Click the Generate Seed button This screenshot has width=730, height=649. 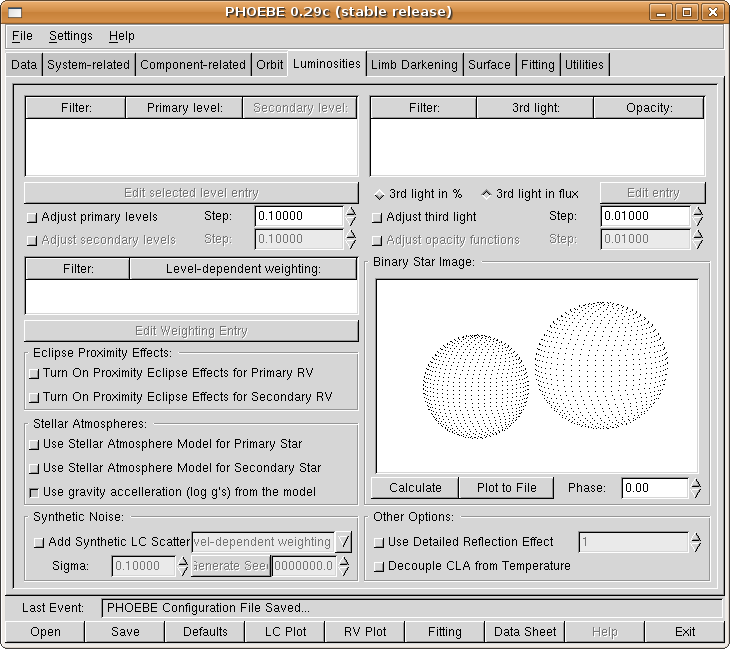click(230, 566)
